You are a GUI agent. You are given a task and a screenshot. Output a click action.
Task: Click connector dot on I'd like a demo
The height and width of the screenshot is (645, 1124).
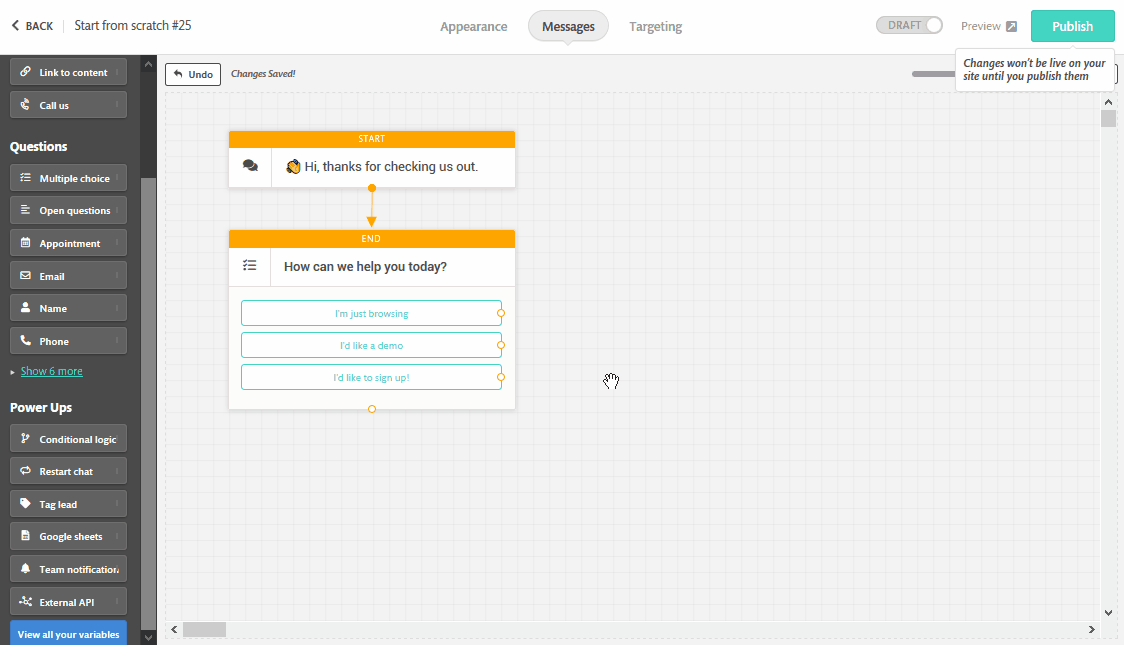tap(501, 345)
